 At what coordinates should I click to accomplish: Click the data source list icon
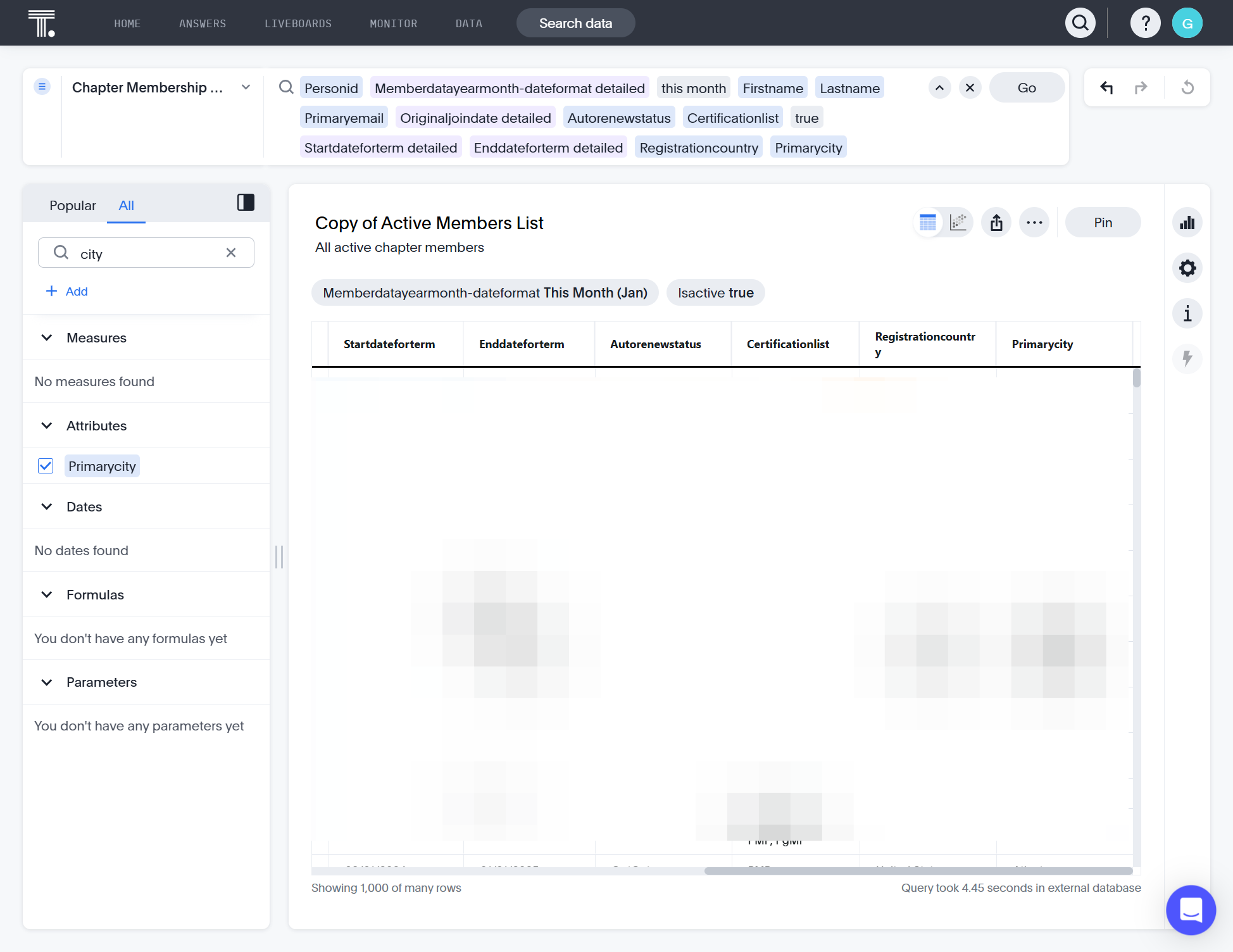pyautogui.click(x=42, y=87)
